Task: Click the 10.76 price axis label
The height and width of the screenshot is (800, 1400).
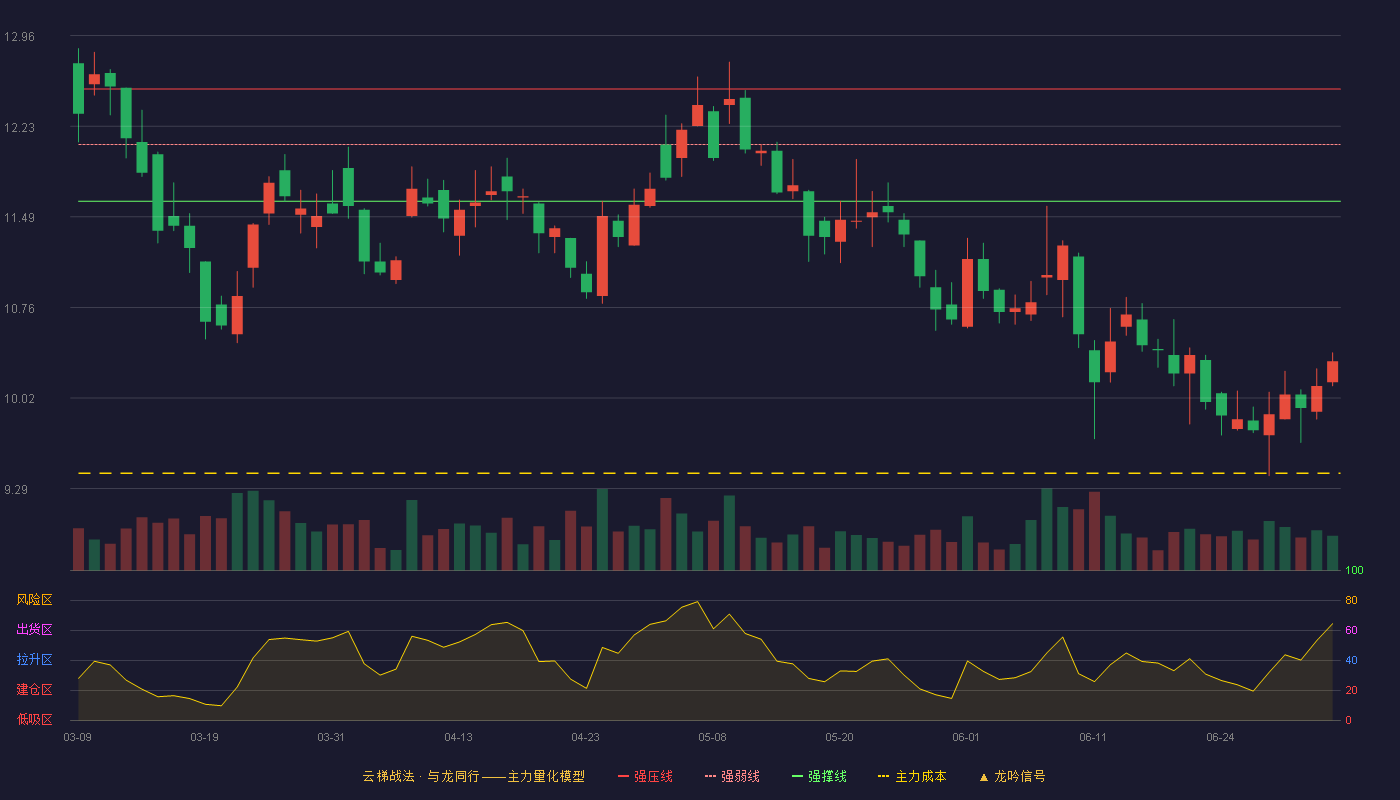Action: (19, 309)
